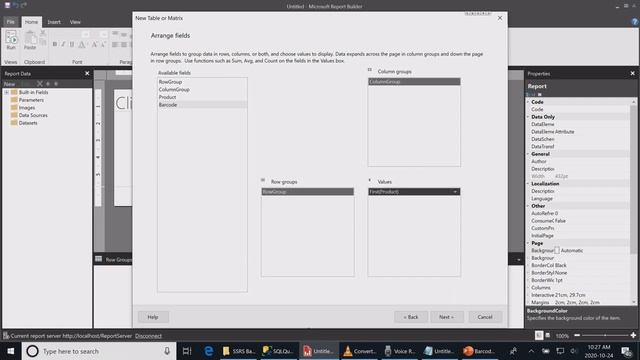Switch to the Barcod... PowerPoint taskbar item
Image resolution: width=640 pixels, height=360 pixels.
click(x=479, y=351)
